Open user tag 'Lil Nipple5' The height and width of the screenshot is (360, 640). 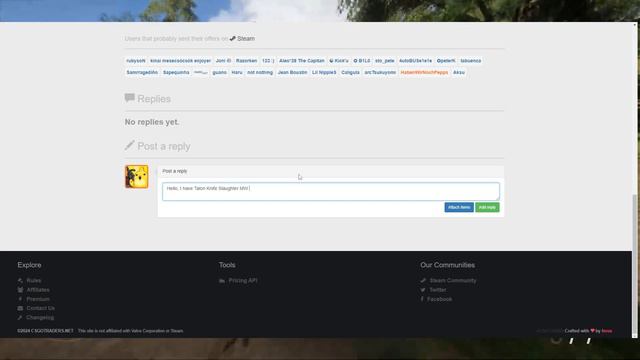click(324, 72)
